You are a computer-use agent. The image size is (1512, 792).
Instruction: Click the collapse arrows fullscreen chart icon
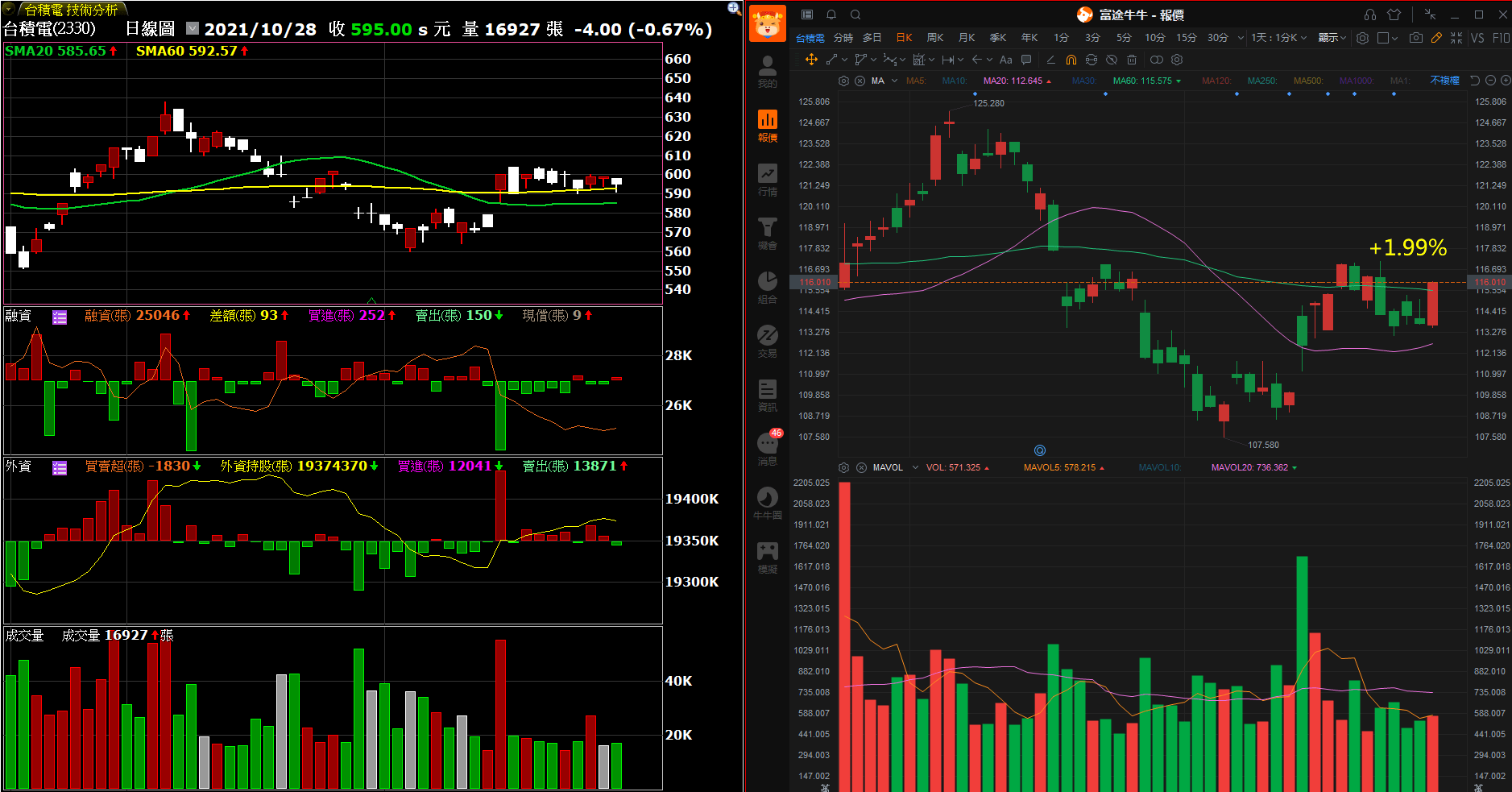(x=1456, y=38)
